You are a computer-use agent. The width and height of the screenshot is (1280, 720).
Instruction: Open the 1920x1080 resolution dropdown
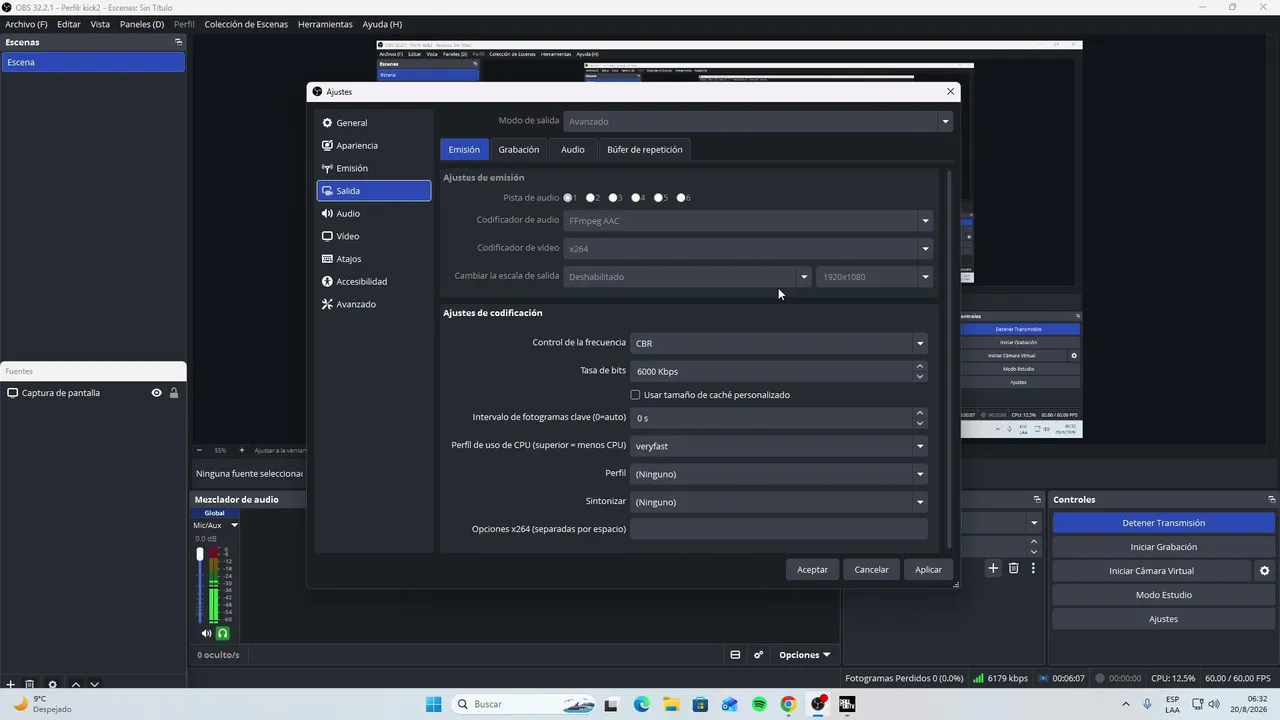click(875, 277)
